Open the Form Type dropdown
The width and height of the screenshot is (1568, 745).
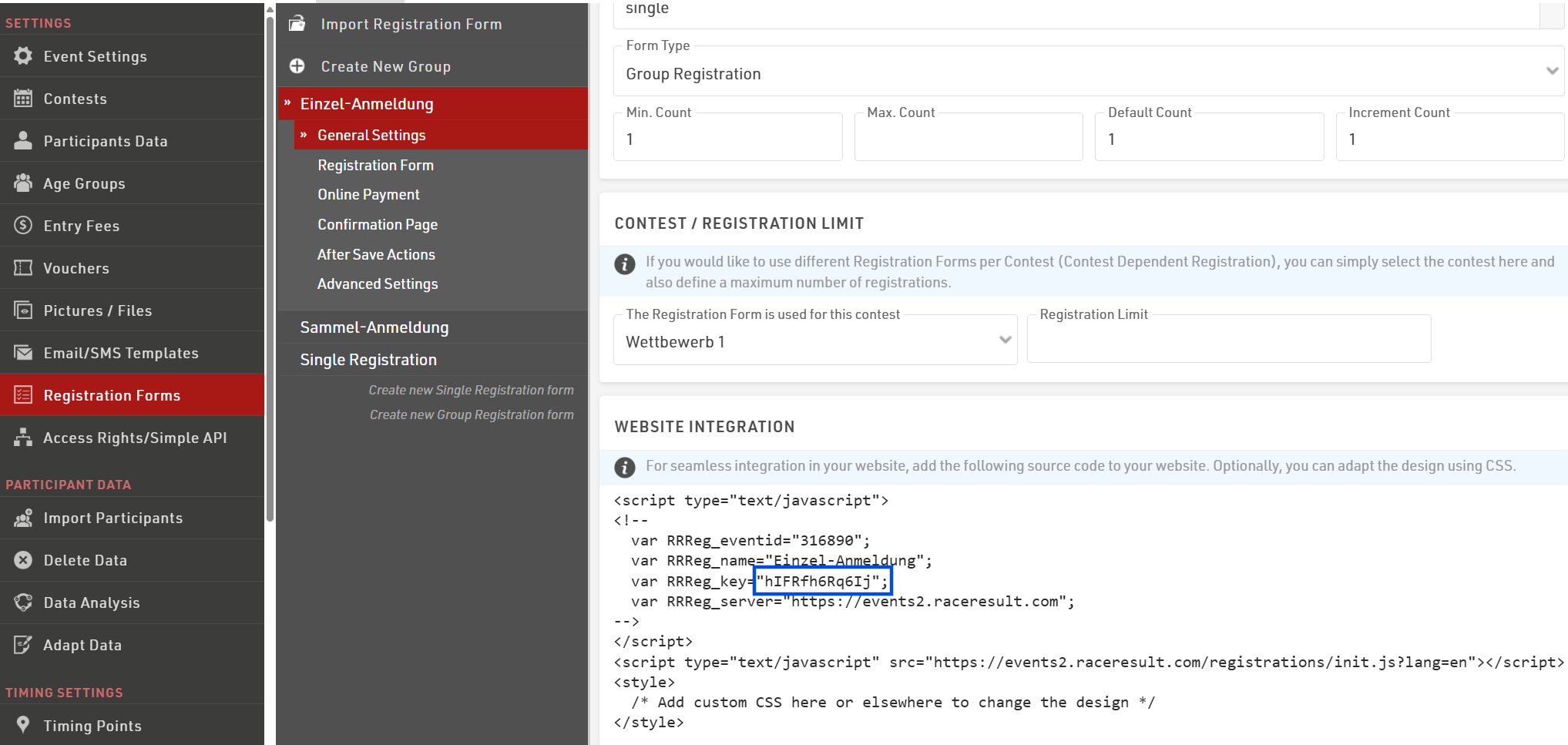click(x=1088, y=74)
